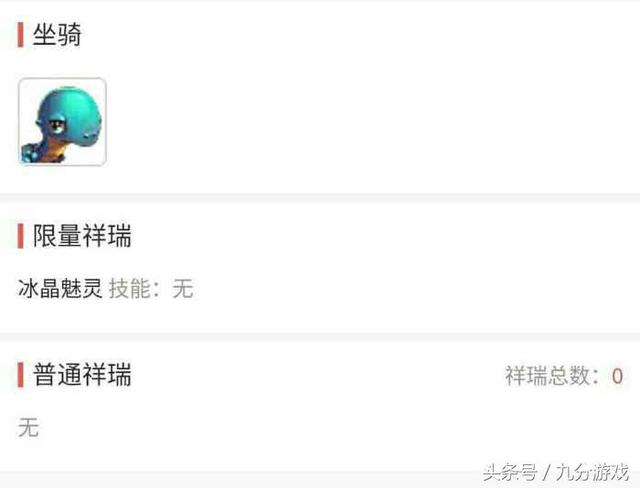Click the gray divider below 坐骑 section
640x488 pixels.
(320, 197)
